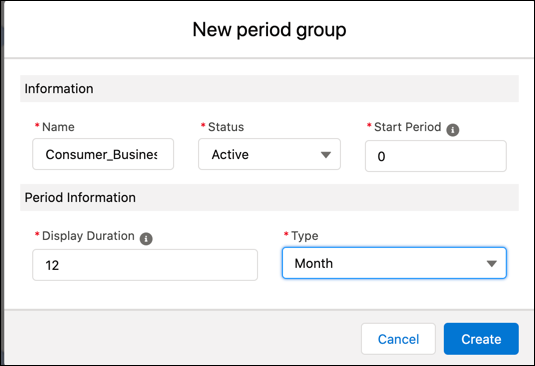The image size is (535, 366).
Task: Click the New period group title
Action: [269, 30]
